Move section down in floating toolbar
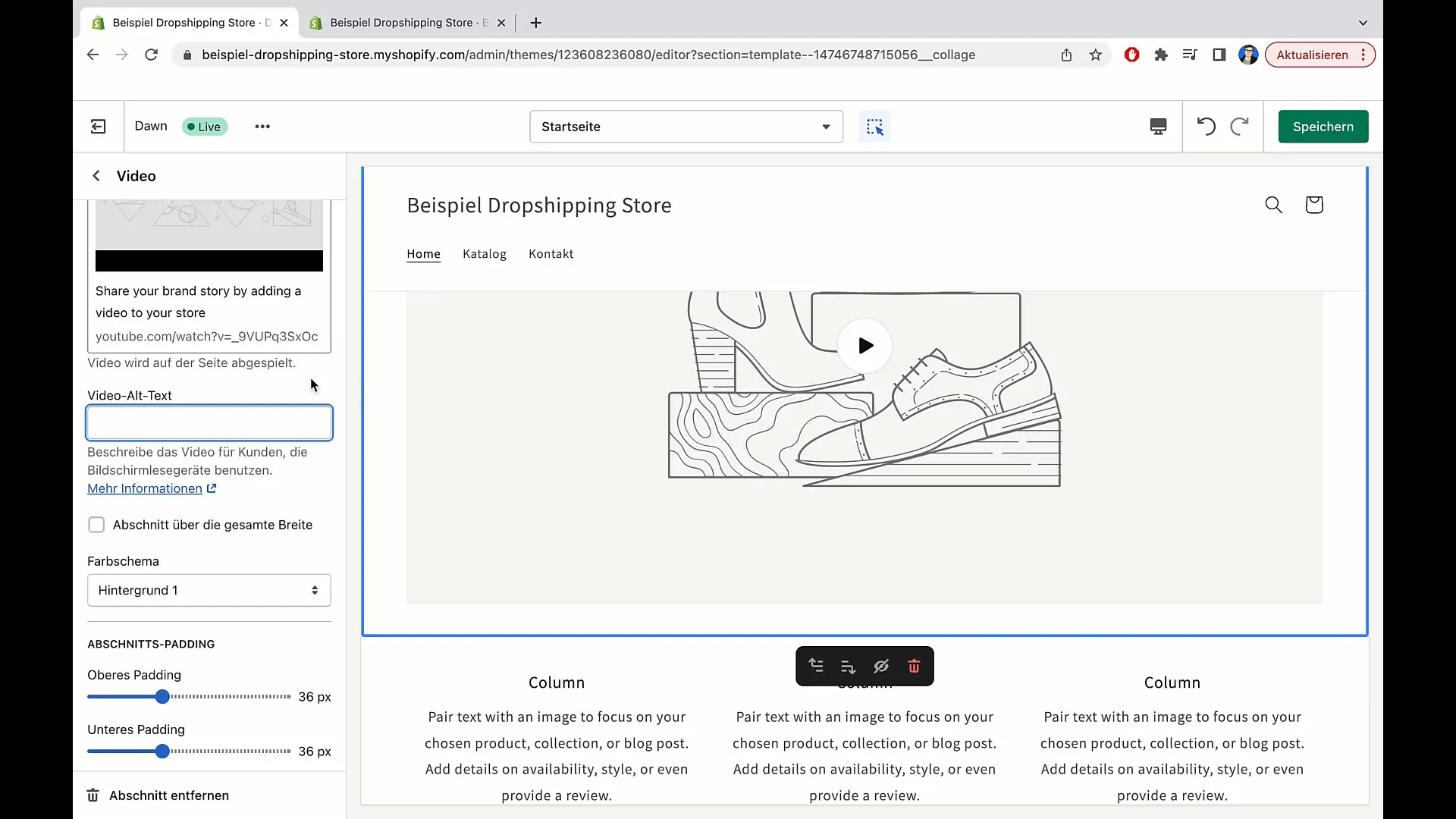 848,667
